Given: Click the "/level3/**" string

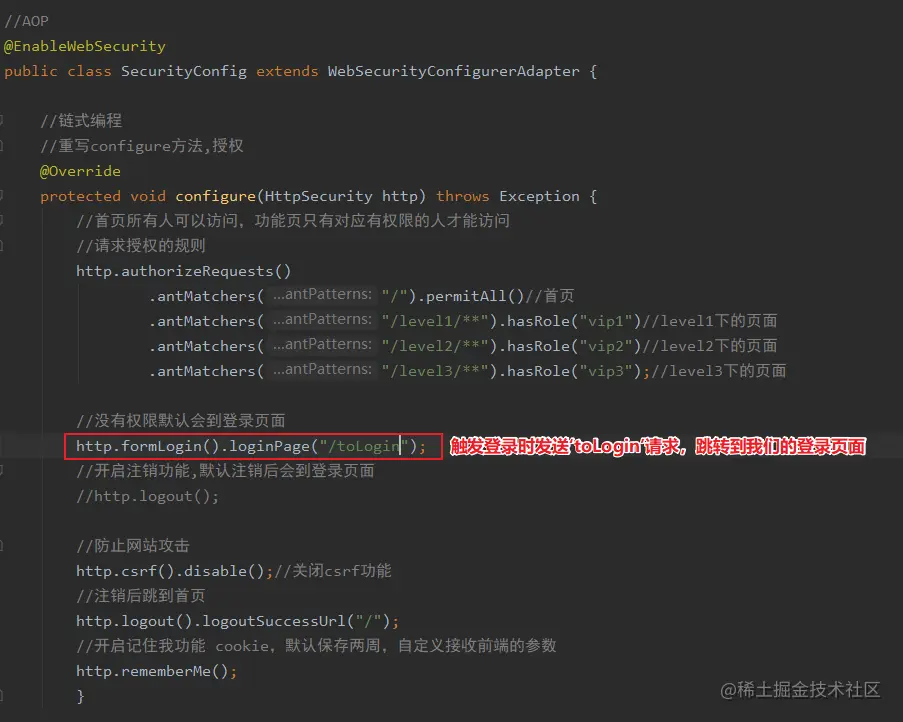Looking at the screenshot, I should [435, 371].
